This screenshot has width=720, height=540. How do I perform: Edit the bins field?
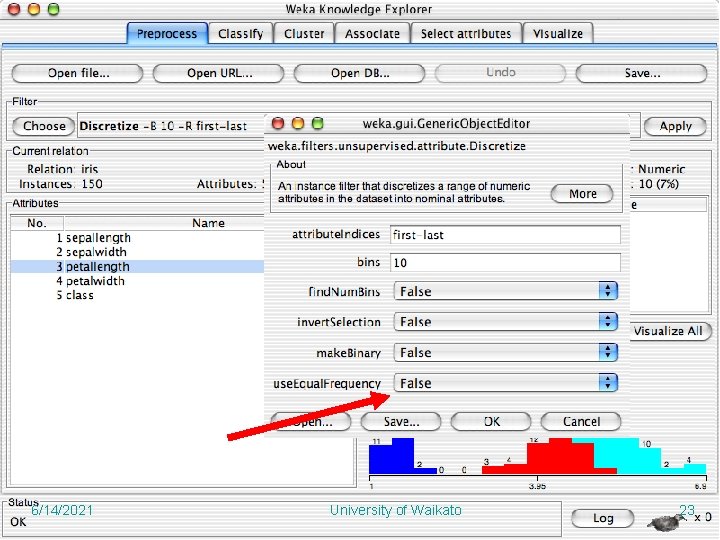point(505,262)
